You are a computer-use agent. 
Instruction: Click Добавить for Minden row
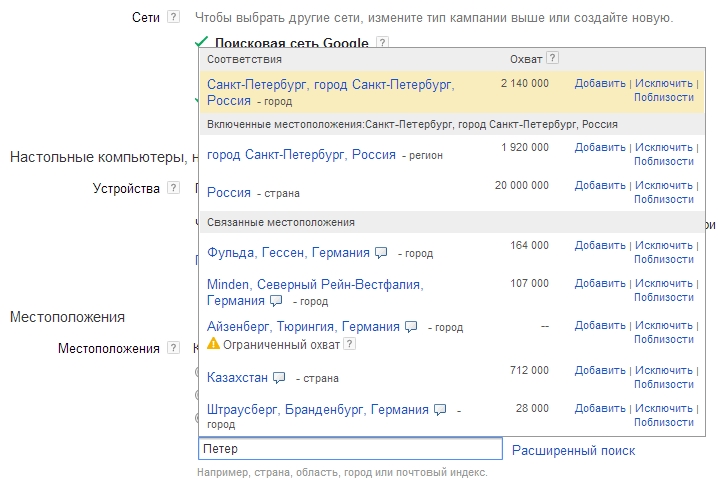pyautogui.click(x=600, y=283)
